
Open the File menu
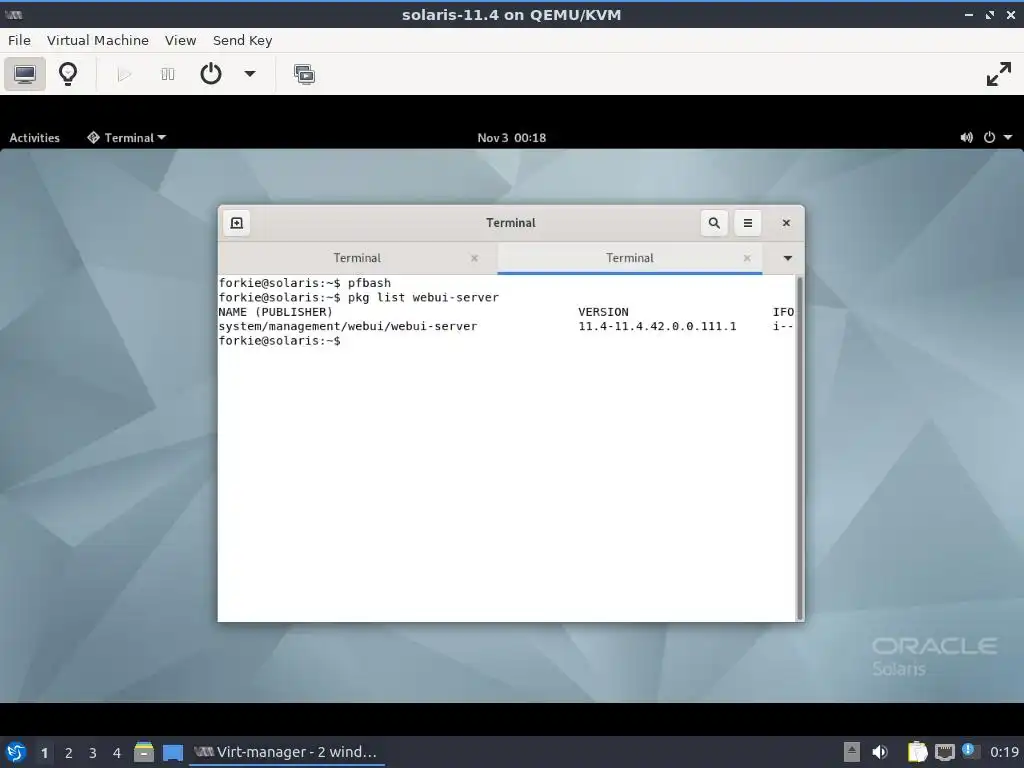tap(19, 40)
